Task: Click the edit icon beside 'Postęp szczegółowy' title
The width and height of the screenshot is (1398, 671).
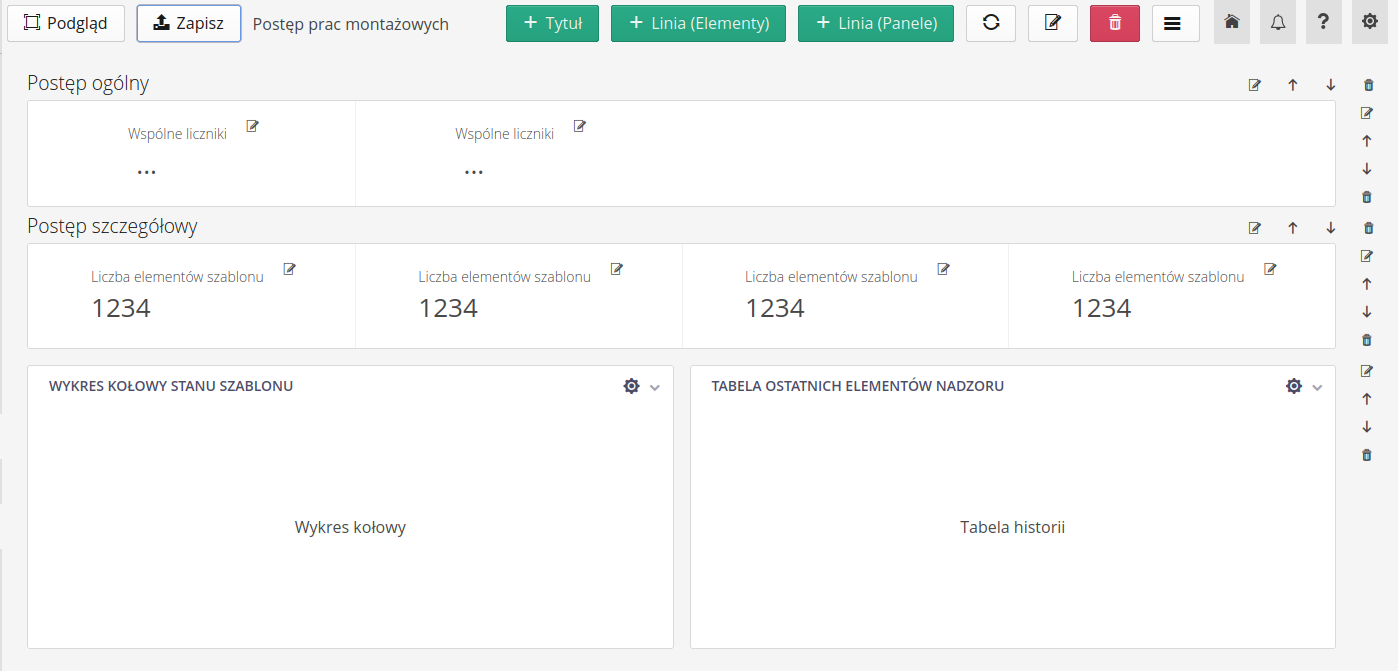Action: pyautogui.click(x=1255, y=228)
